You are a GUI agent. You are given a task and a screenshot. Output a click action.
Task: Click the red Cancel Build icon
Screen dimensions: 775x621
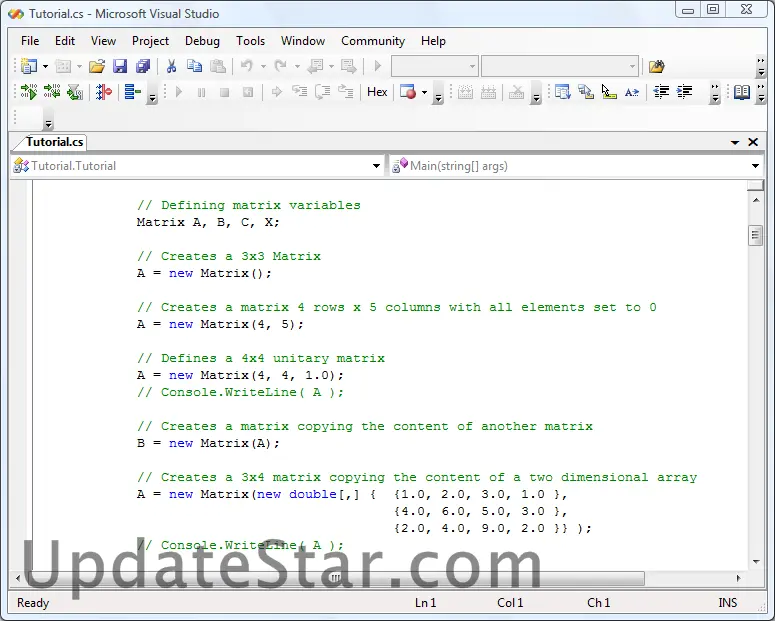(104, 92)
